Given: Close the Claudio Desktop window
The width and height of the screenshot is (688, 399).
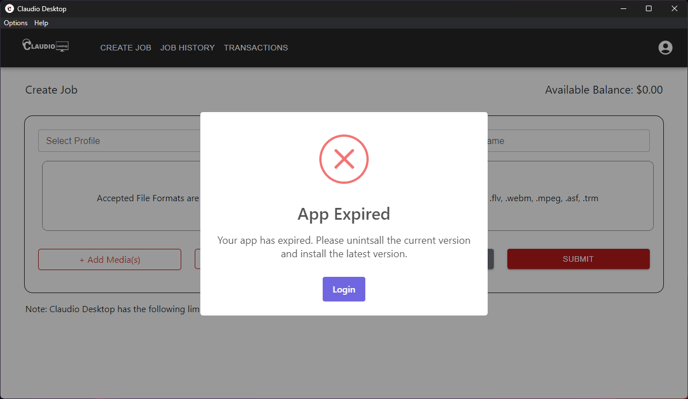Looking at the screenshot, I should (x=674, y=8).
